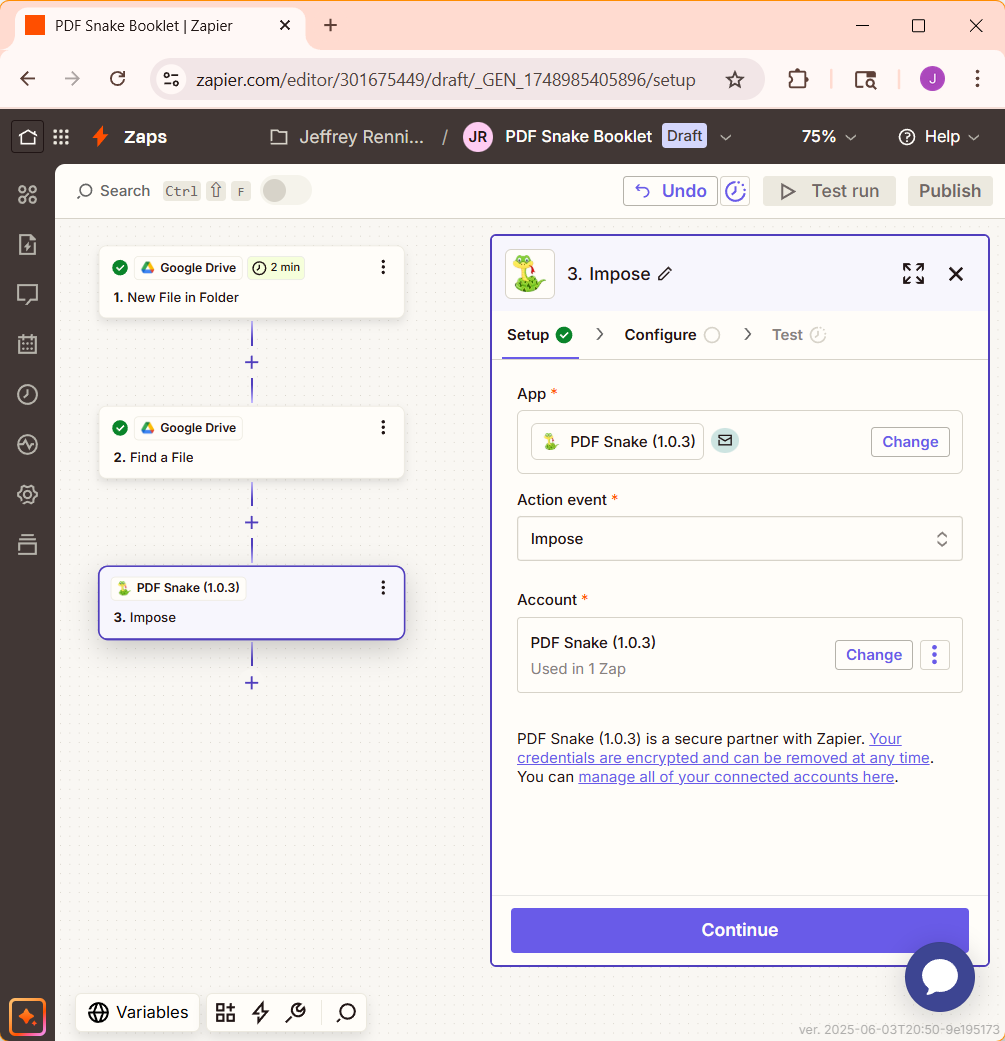Click the Search field in editor toolbar

[x=114, y=191]
